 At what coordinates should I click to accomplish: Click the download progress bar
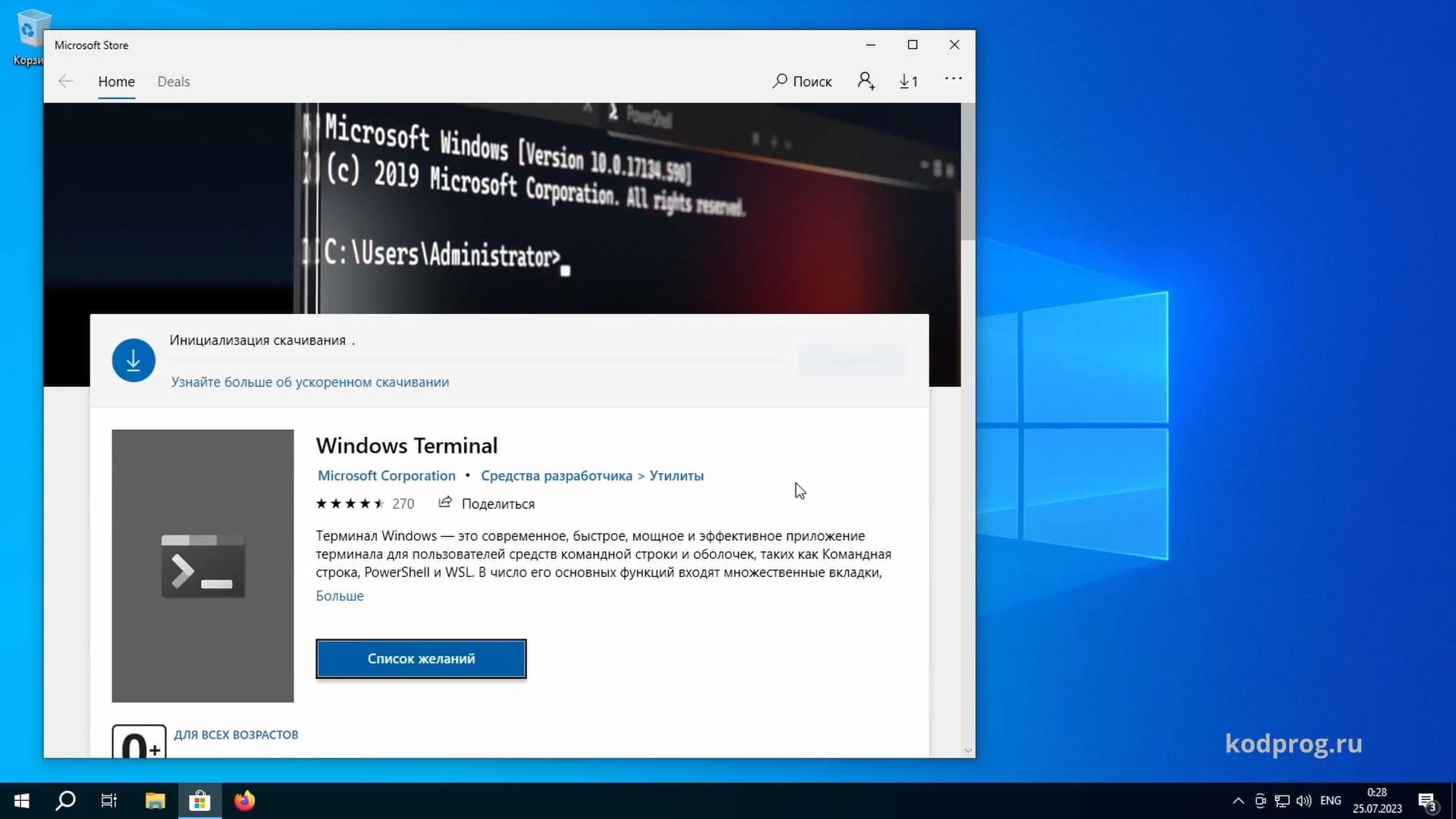478,361
